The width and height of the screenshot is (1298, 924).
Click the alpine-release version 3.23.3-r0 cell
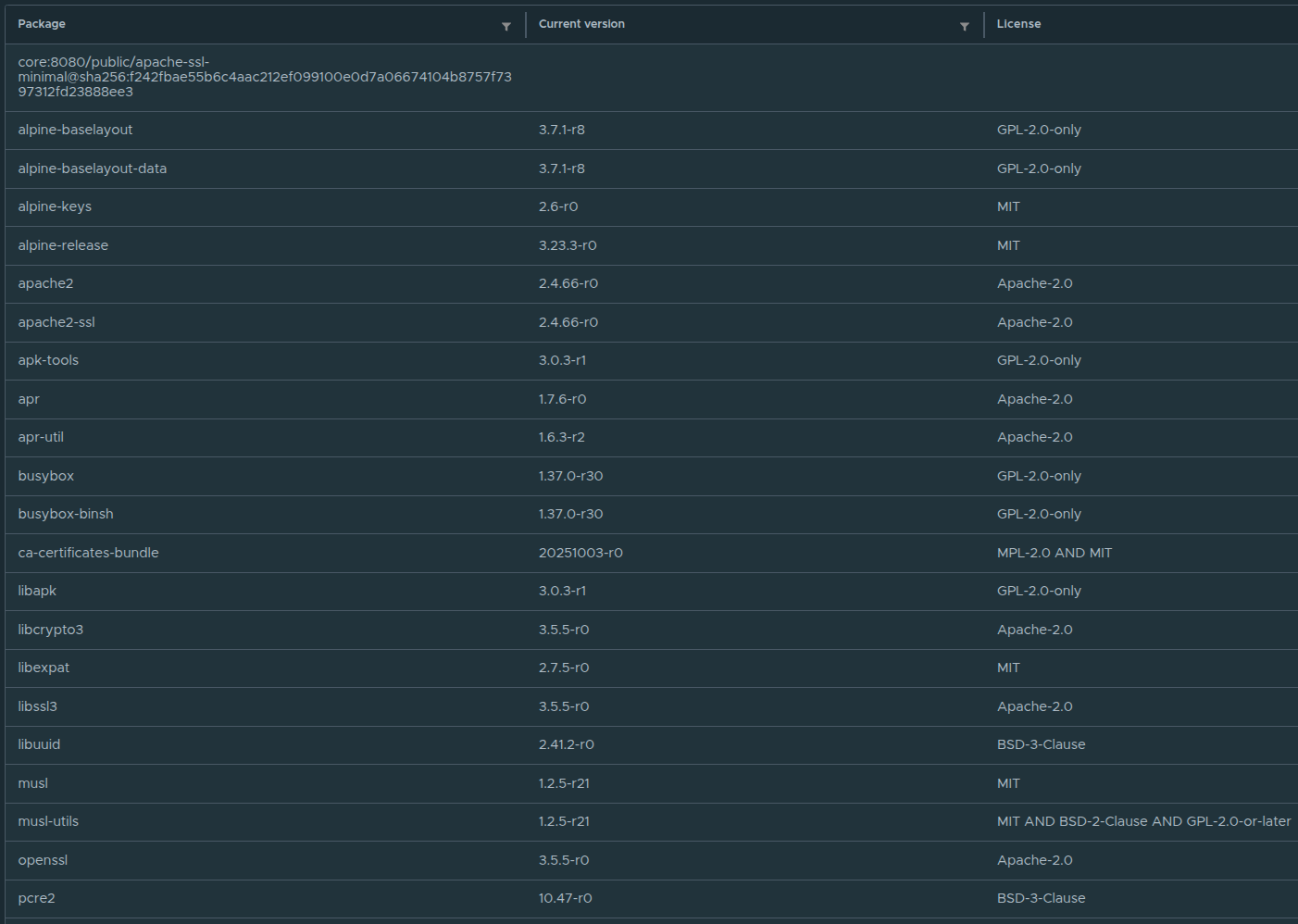[568, 246]
